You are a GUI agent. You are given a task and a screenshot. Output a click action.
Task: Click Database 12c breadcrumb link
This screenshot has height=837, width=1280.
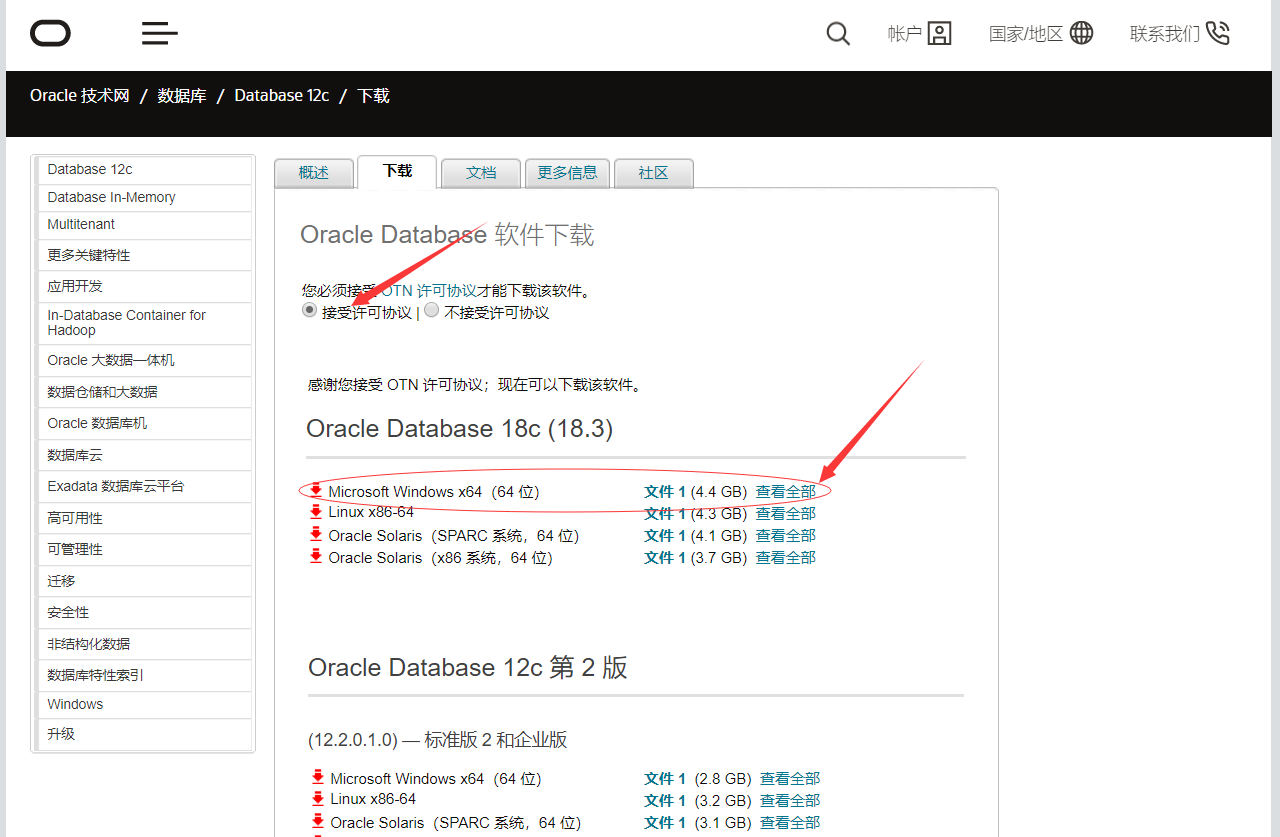pos(282,96)
